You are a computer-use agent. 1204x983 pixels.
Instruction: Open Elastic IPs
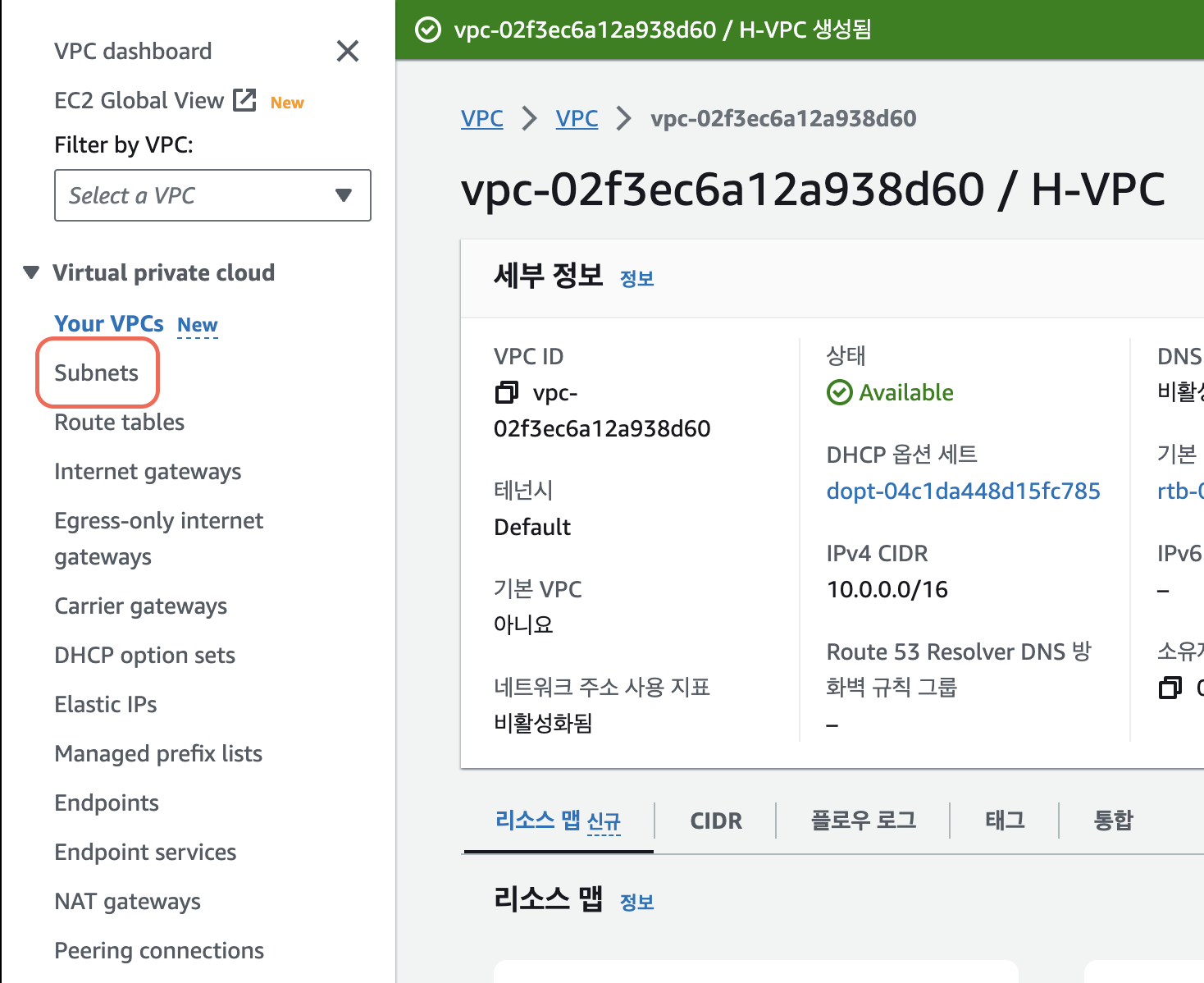pos(105,704)
